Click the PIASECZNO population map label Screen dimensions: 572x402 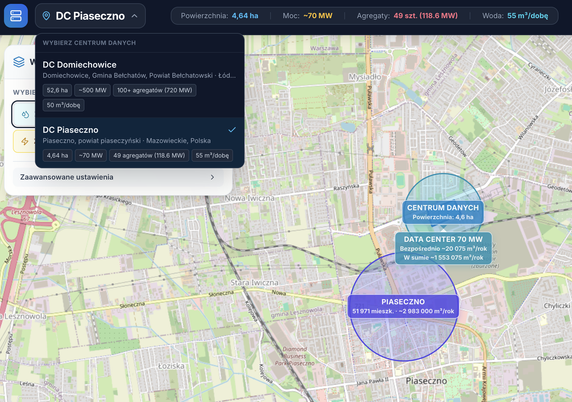(x=403, y=306)
